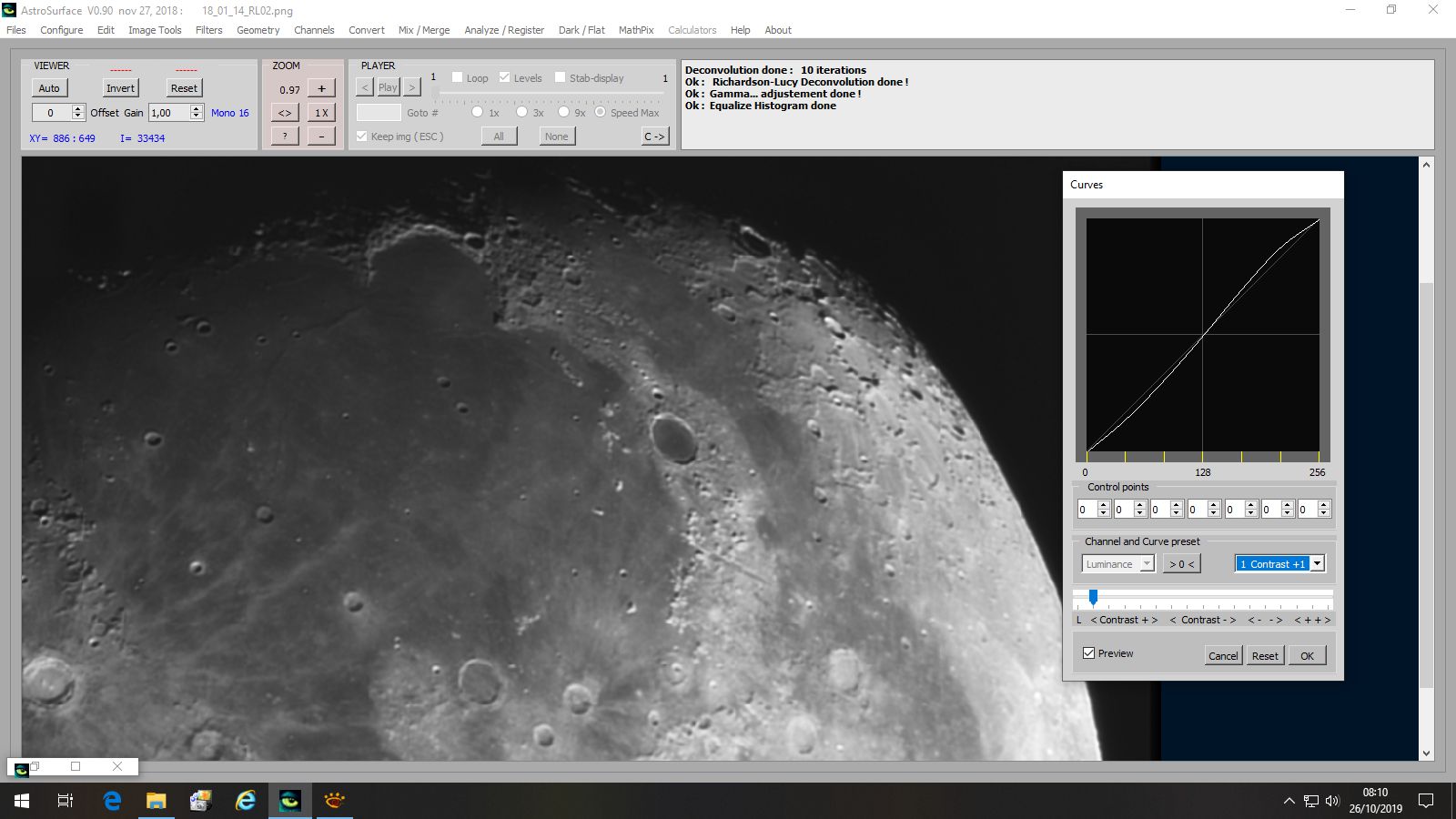Open the Filters menu

(208, 30)
